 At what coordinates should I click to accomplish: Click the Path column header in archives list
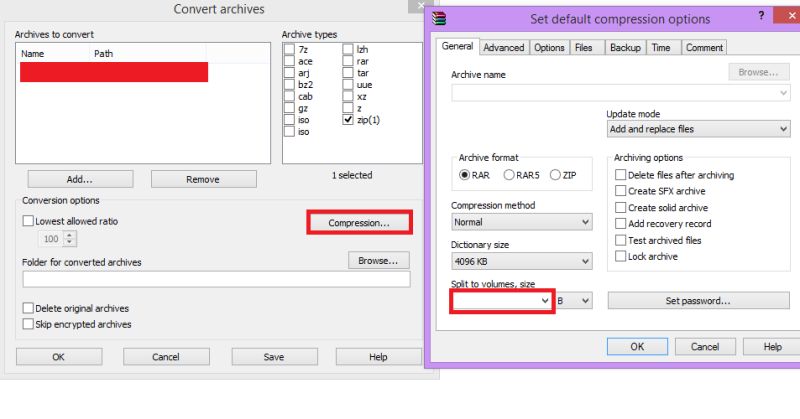click(x=149, y=54)
